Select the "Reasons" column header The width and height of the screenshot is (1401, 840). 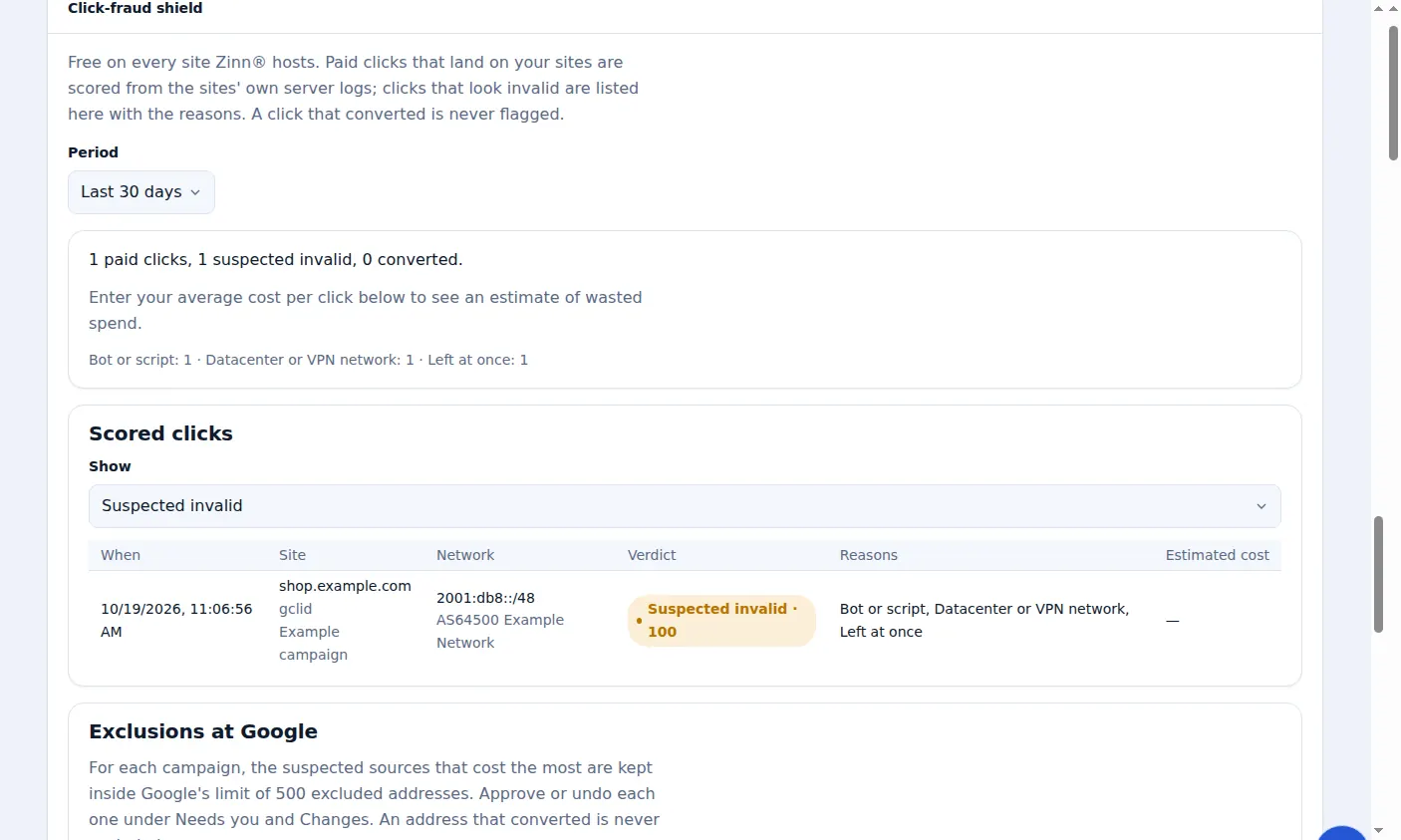[x=869, y=555]
